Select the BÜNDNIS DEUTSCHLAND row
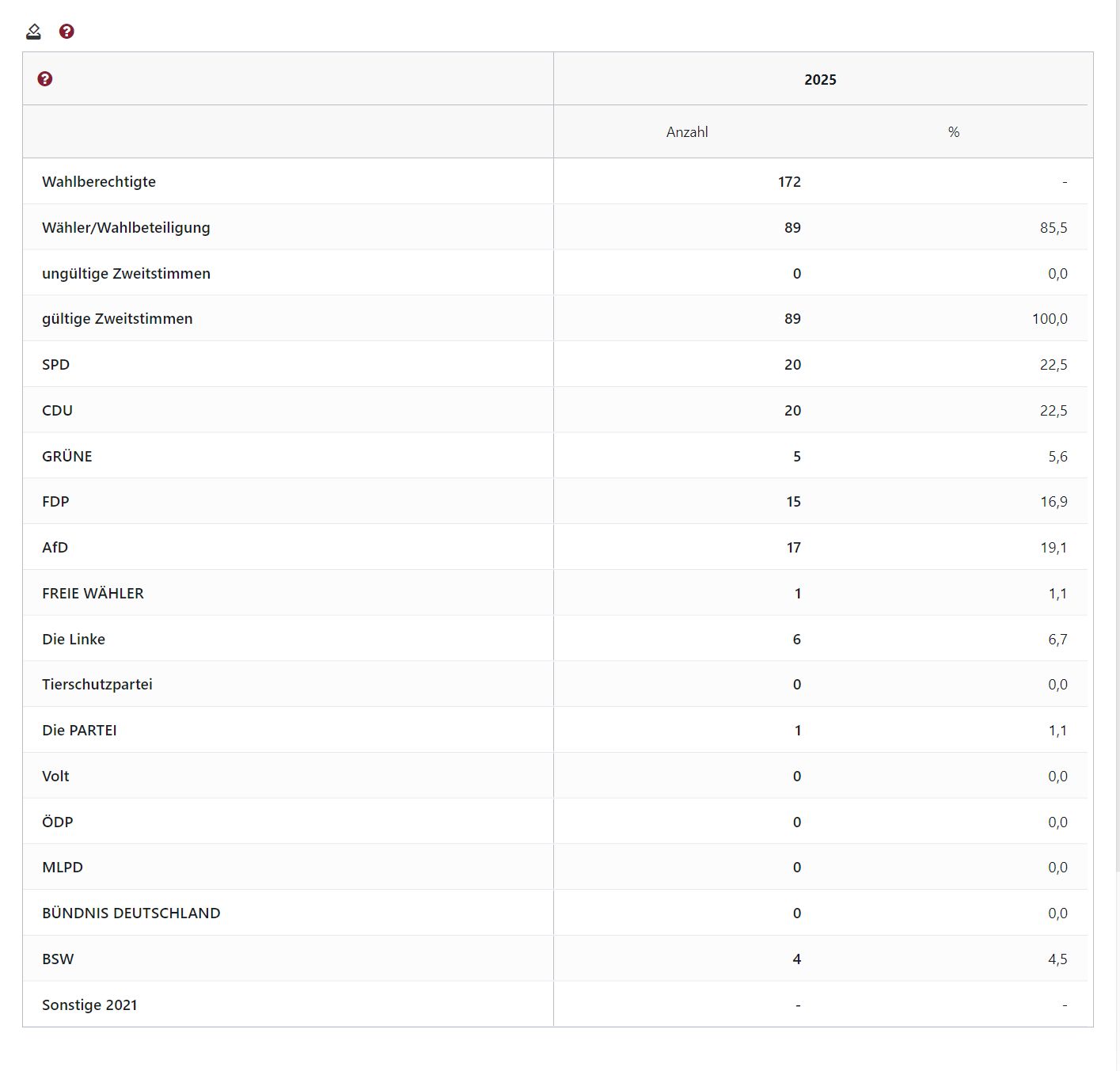The image size is (1120, 1071). pos(131,913)
